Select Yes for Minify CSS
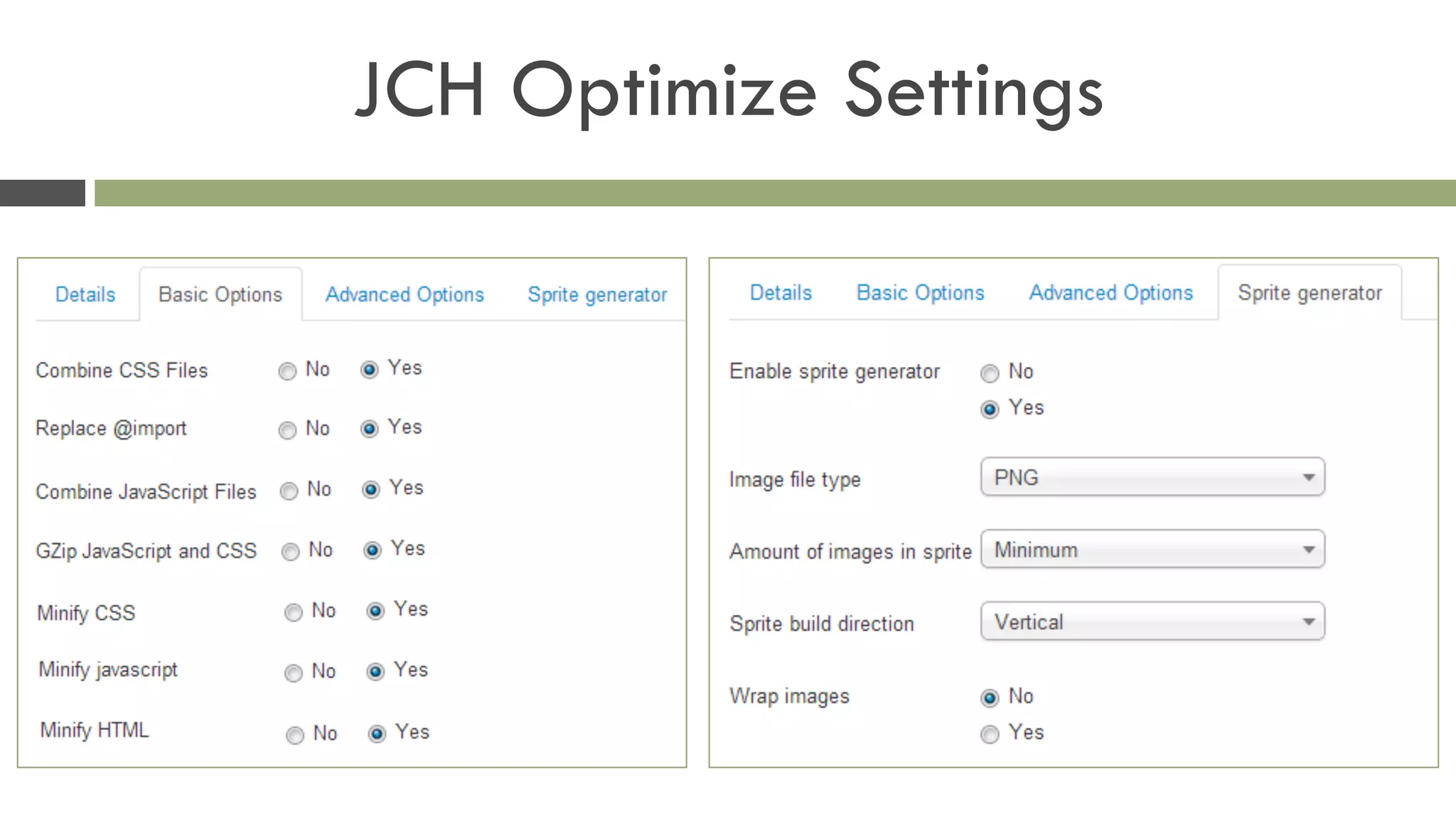The height and width of the screenshot is (819, 1456). click(x=375, y=611)
